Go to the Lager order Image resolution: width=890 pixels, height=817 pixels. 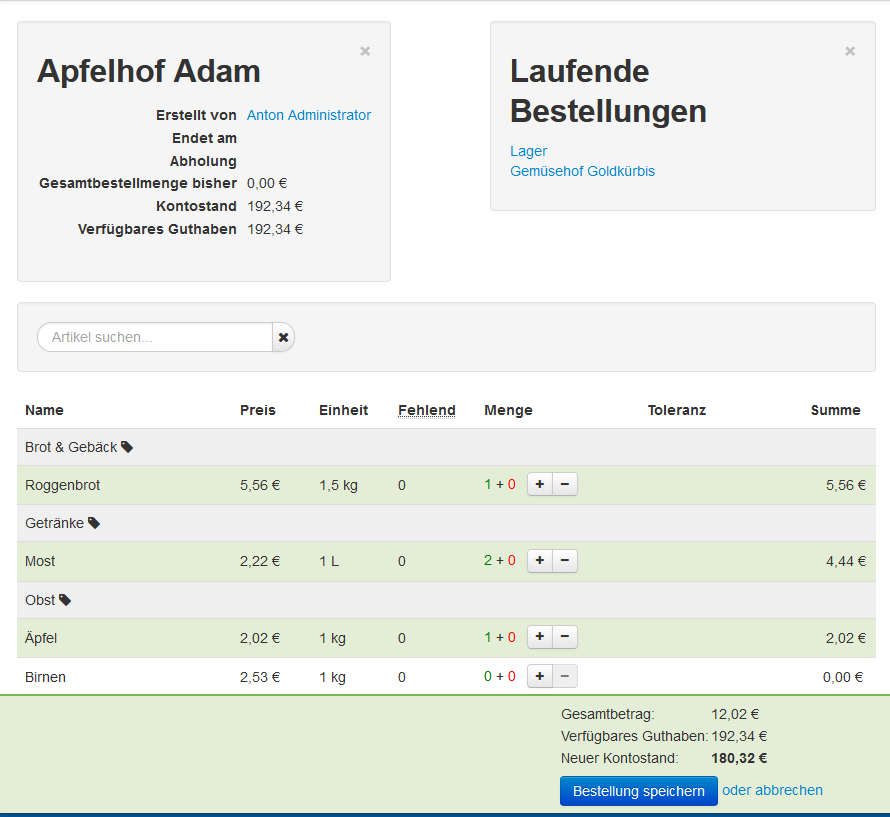coord(528,151)
